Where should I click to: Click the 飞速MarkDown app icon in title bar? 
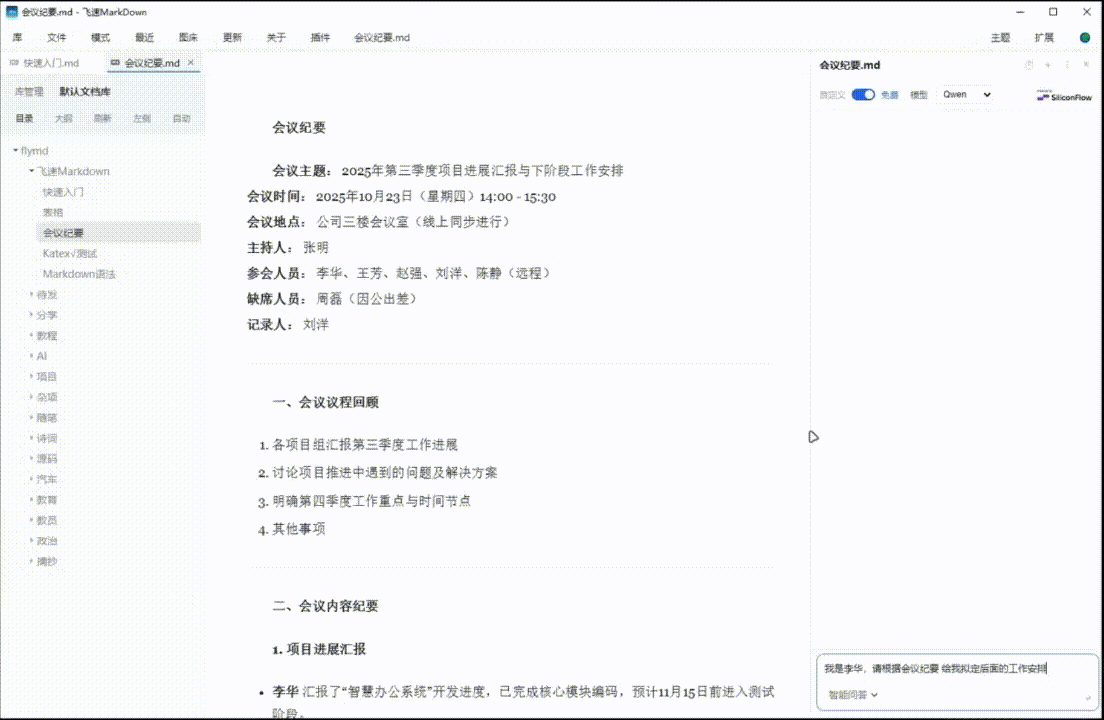click(12, 12)
